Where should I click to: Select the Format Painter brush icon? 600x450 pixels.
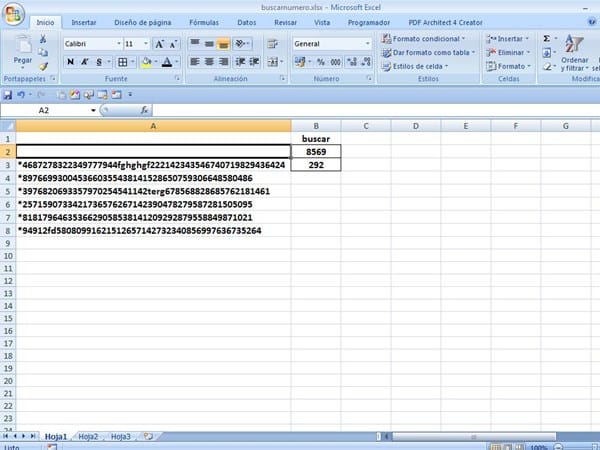click(x=43, y=66)
